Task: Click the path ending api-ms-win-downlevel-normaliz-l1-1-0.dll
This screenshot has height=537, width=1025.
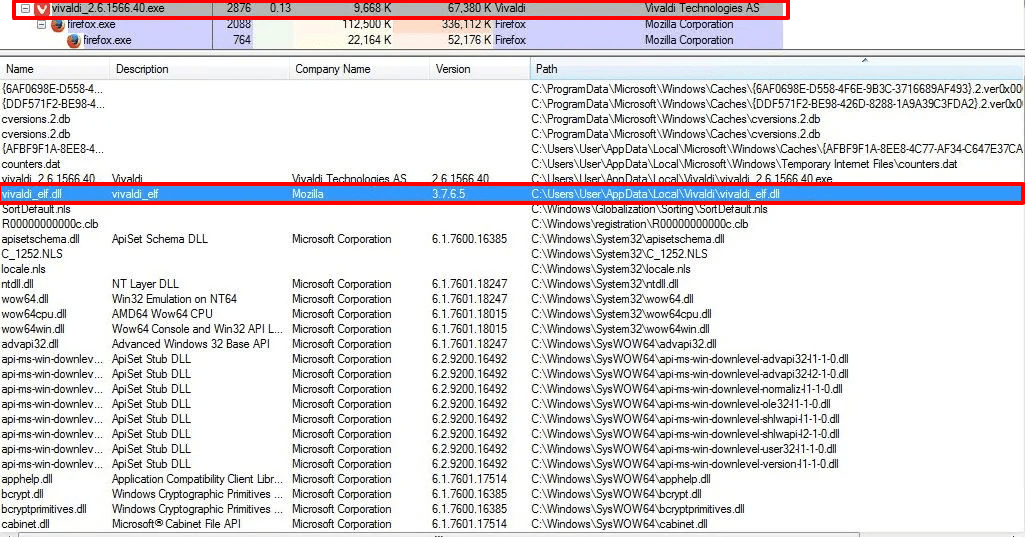Action: [686, 389]
